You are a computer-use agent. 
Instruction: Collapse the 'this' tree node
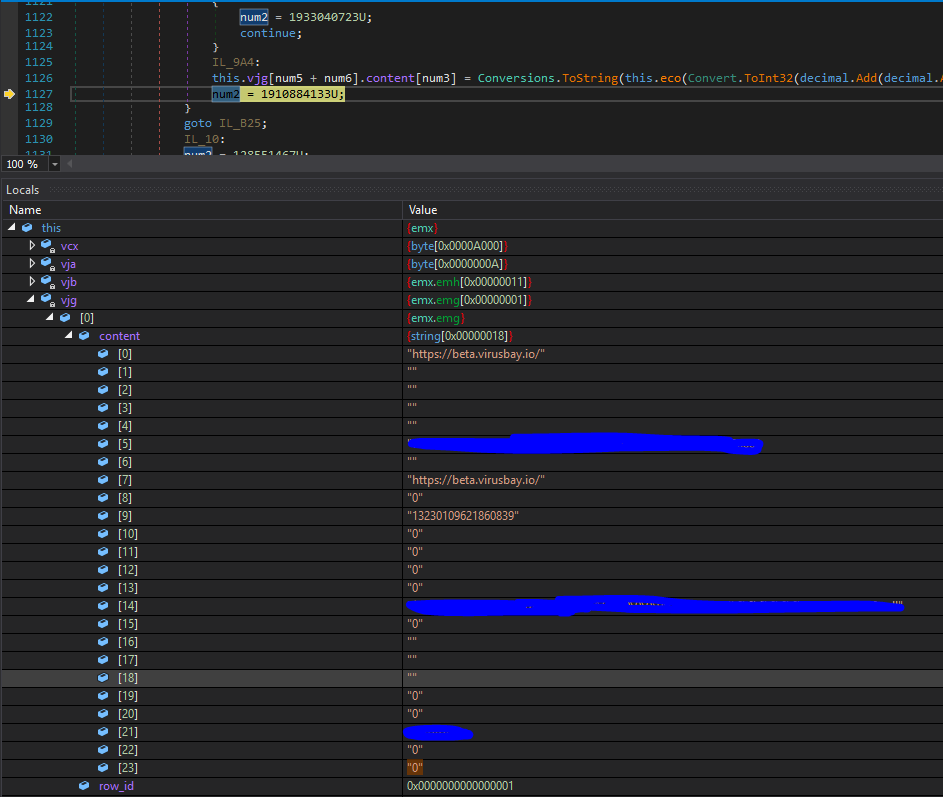click(x=12, y=228)
